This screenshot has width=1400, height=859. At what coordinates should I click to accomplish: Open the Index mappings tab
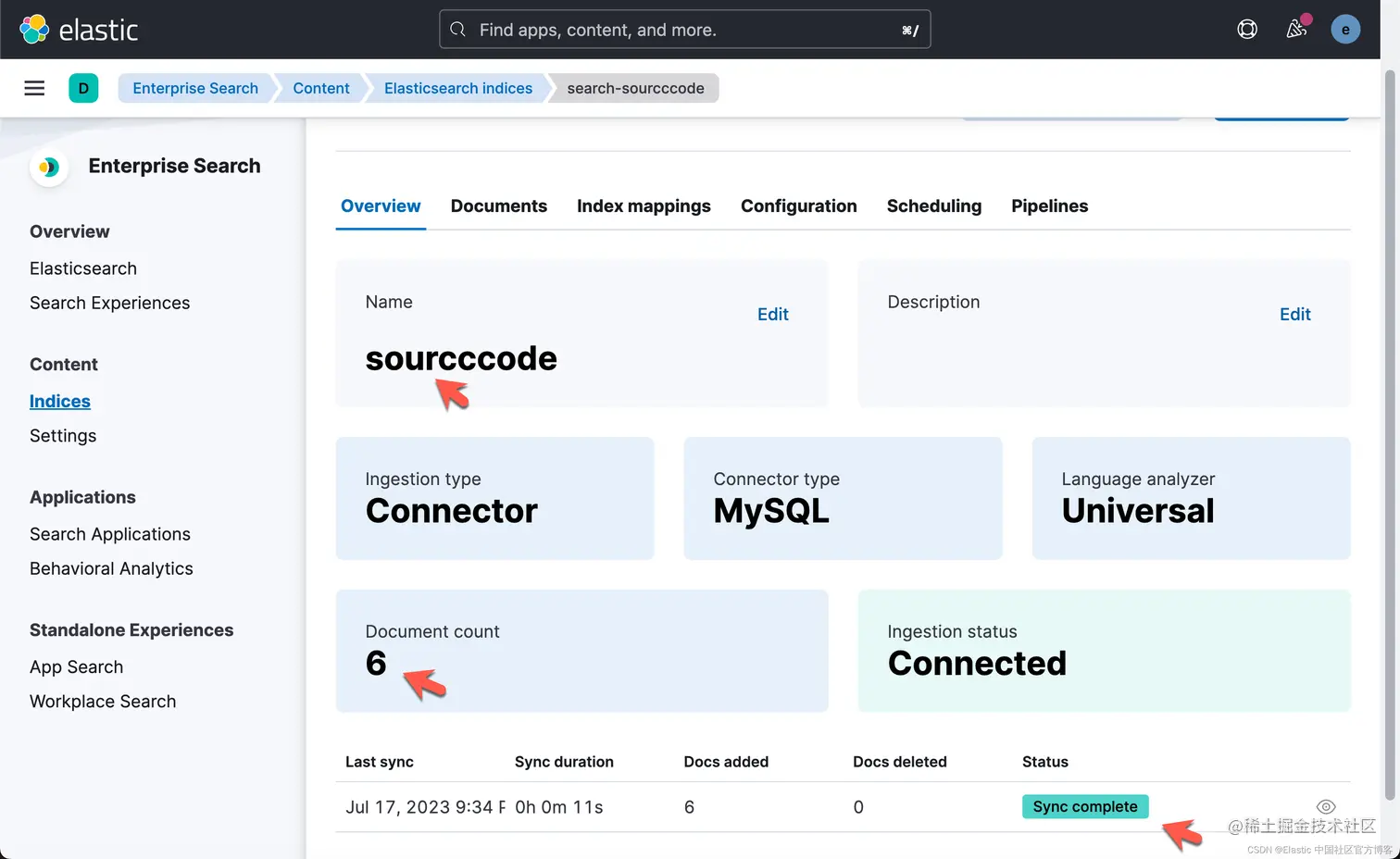644,205
